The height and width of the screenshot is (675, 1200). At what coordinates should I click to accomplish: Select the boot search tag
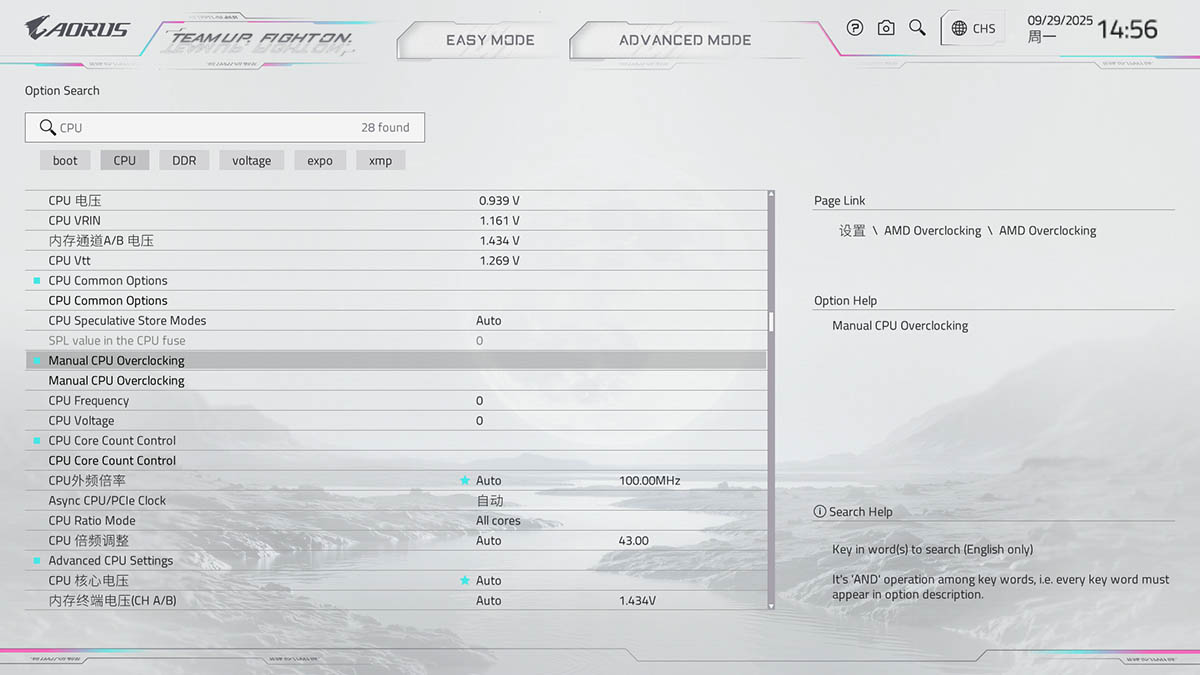65,160
